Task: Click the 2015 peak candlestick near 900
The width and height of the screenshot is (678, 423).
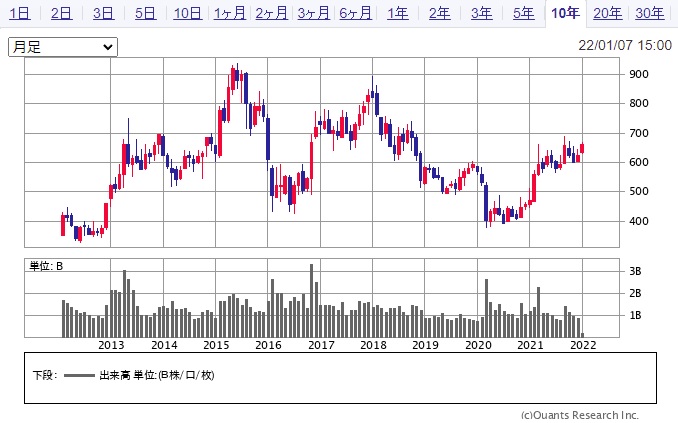Action: click(233, 80)
